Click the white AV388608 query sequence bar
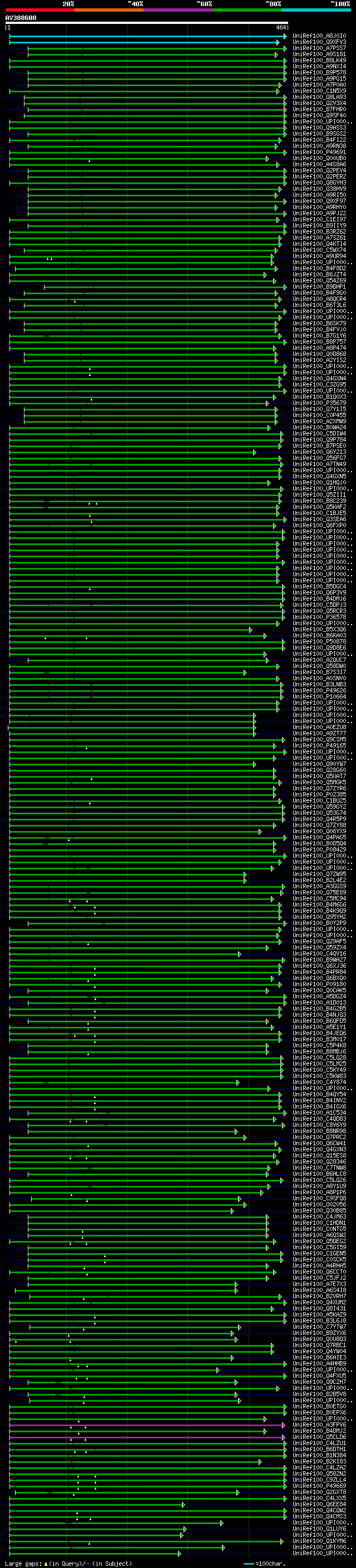356x1568 pixels. click(x=147, y=23)
